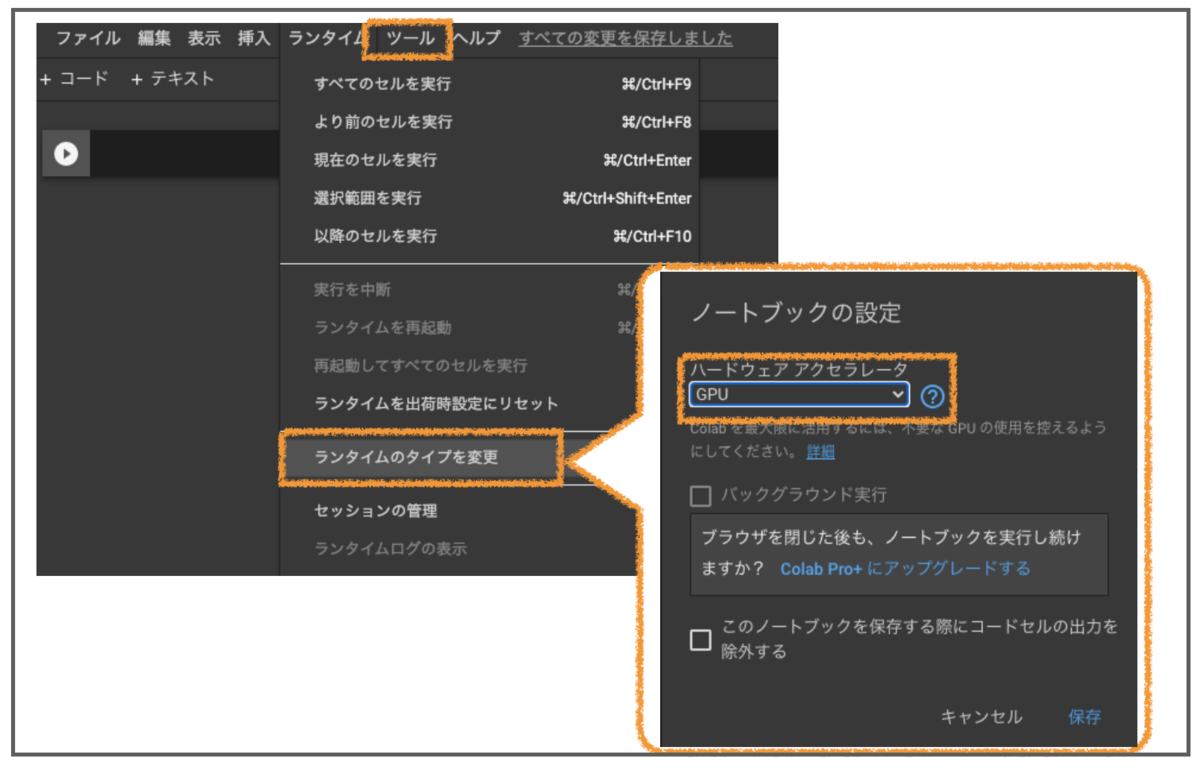Click the ⌘/Ctrl+F9 shortcut text
1200x770 pixels.
coord(656,84)
